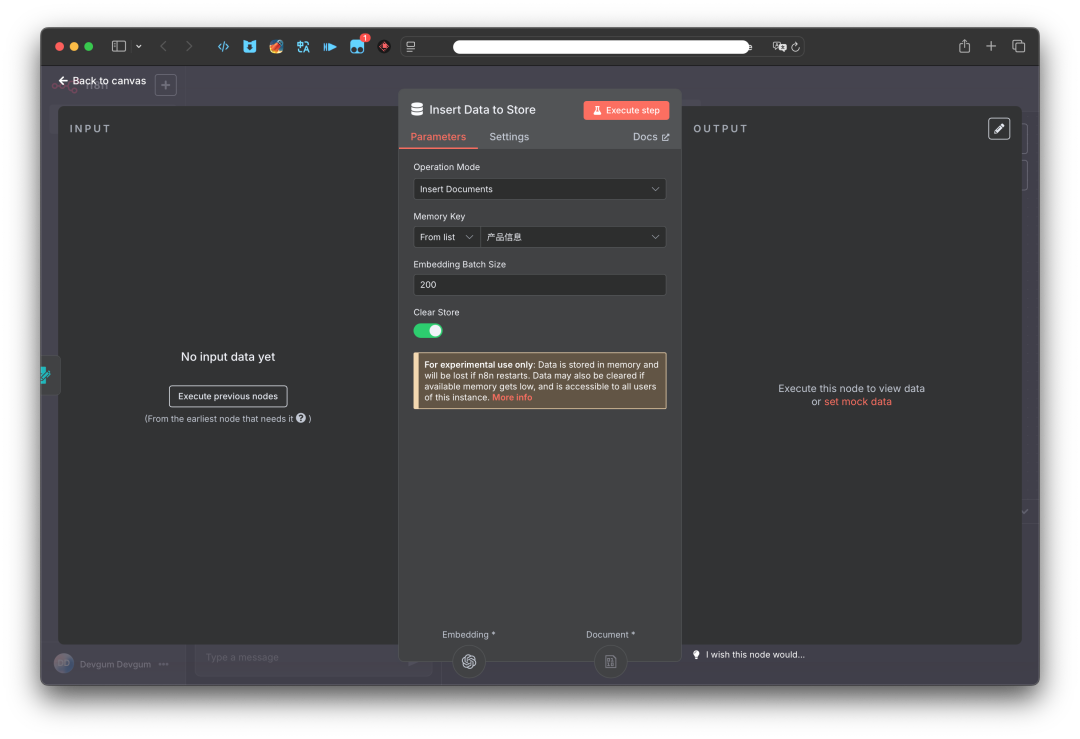The image size is (1080, 739).
Task: Click the pencil edit output icon
Action: [x=998, y=128]
